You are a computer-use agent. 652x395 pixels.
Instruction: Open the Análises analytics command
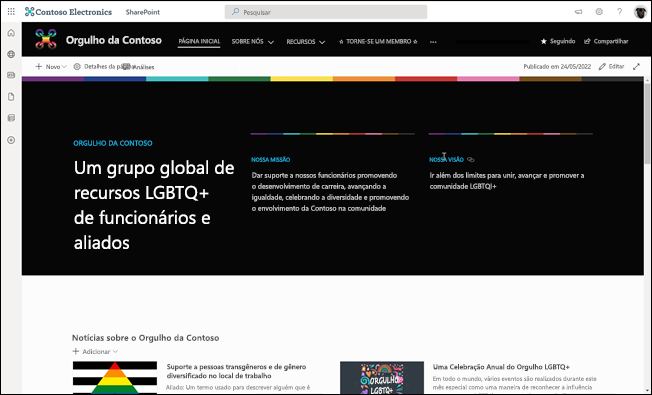139,67
